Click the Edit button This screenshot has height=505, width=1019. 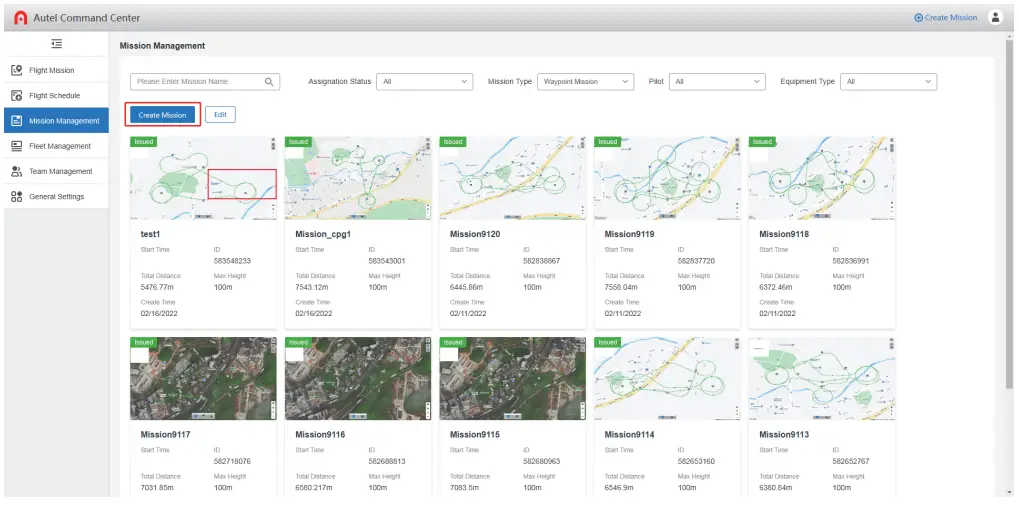pyautogui.click(x=220, y=115)
